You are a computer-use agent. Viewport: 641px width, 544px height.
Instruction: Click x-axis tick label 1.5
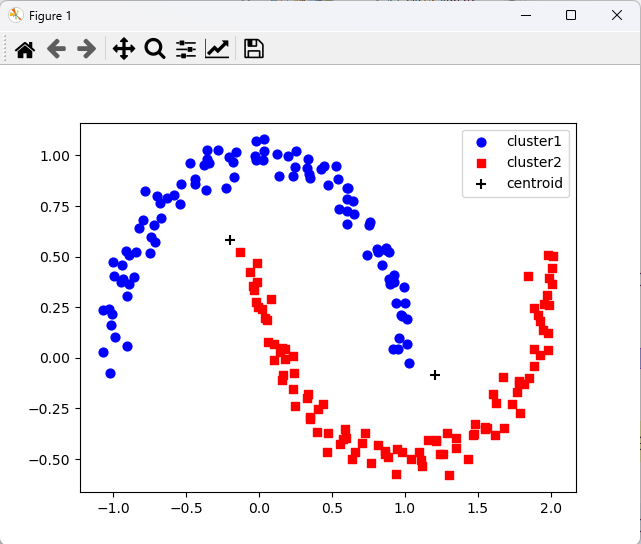(477, 508)
